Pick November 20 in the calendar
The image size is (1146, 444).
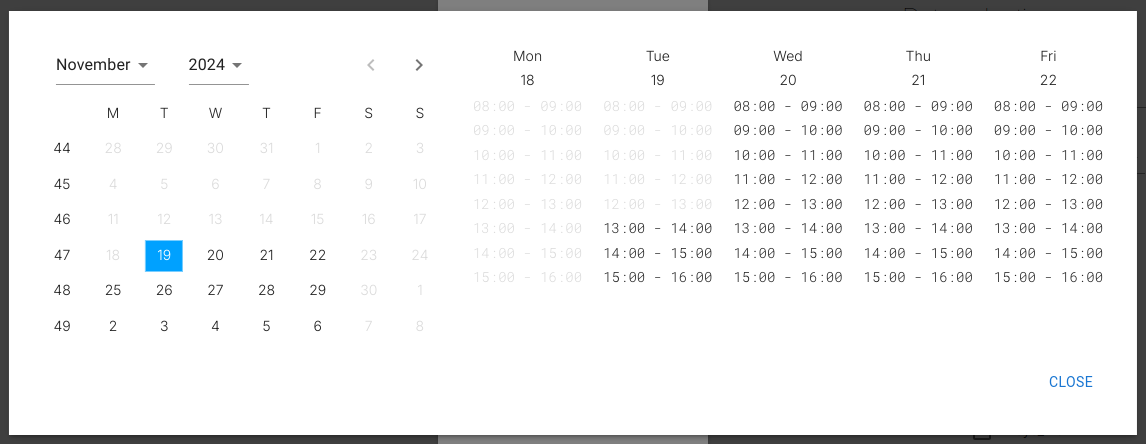215,255
